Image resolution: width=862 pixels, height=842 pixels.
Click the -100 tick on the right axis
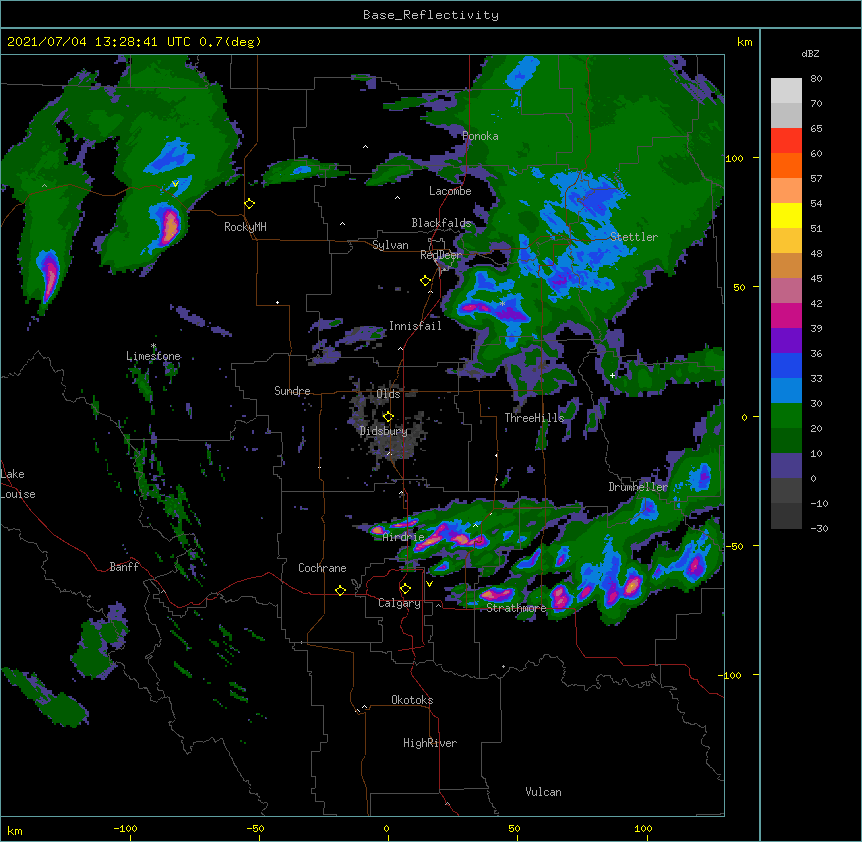730,675
